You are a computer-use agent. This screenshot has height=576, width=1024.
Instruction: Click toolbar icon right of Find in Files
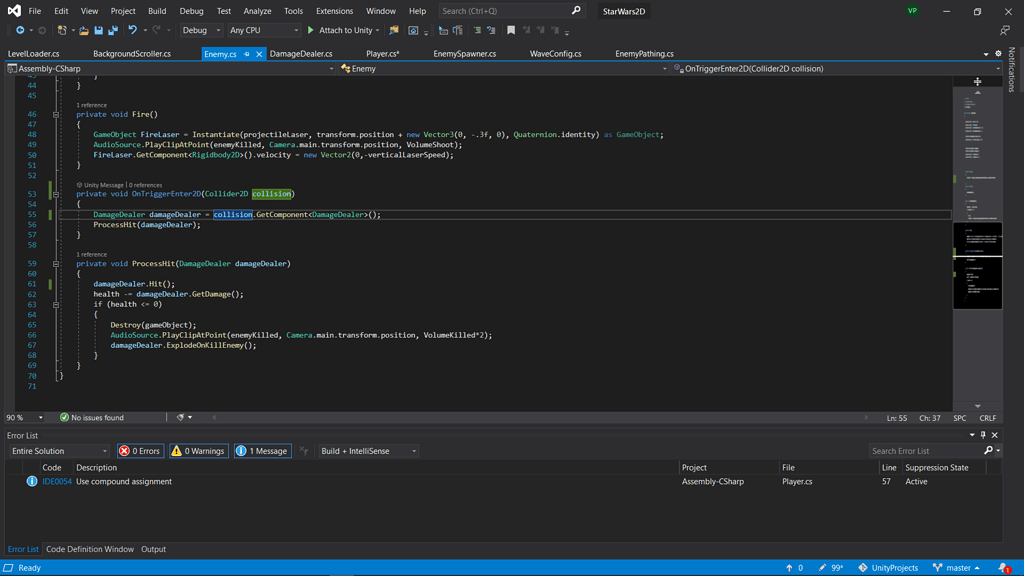point(413,30)
